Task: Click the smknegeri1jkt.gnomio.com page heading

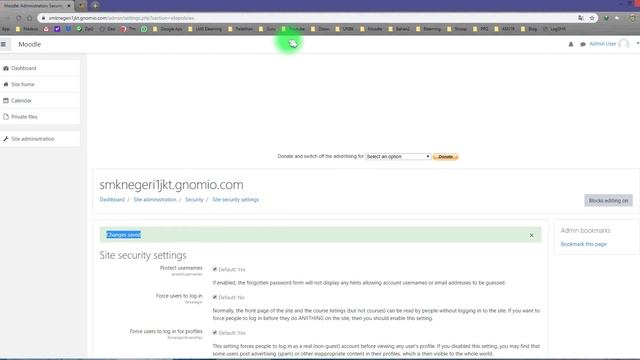Action: click(171, 184)
